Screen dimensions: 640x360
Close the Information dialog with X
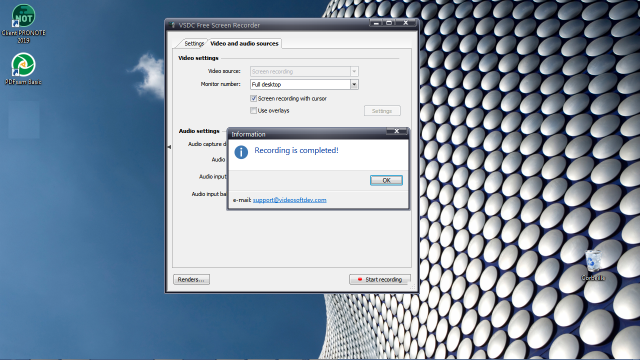click(396, 131)
